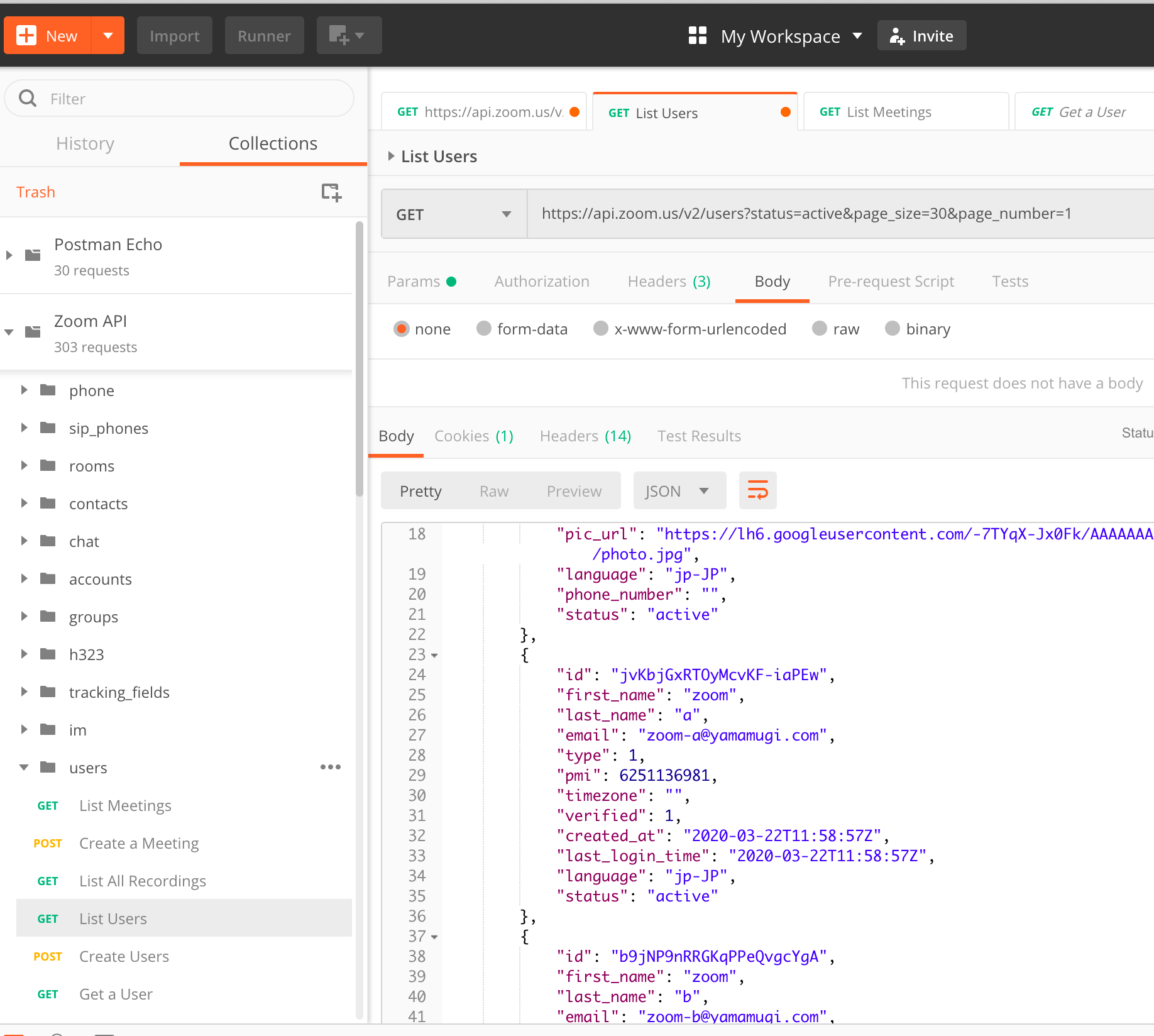Click the Invite button
This screenshot has width=1154, height=1036.
pyautogui.click(x=921, y=36)
